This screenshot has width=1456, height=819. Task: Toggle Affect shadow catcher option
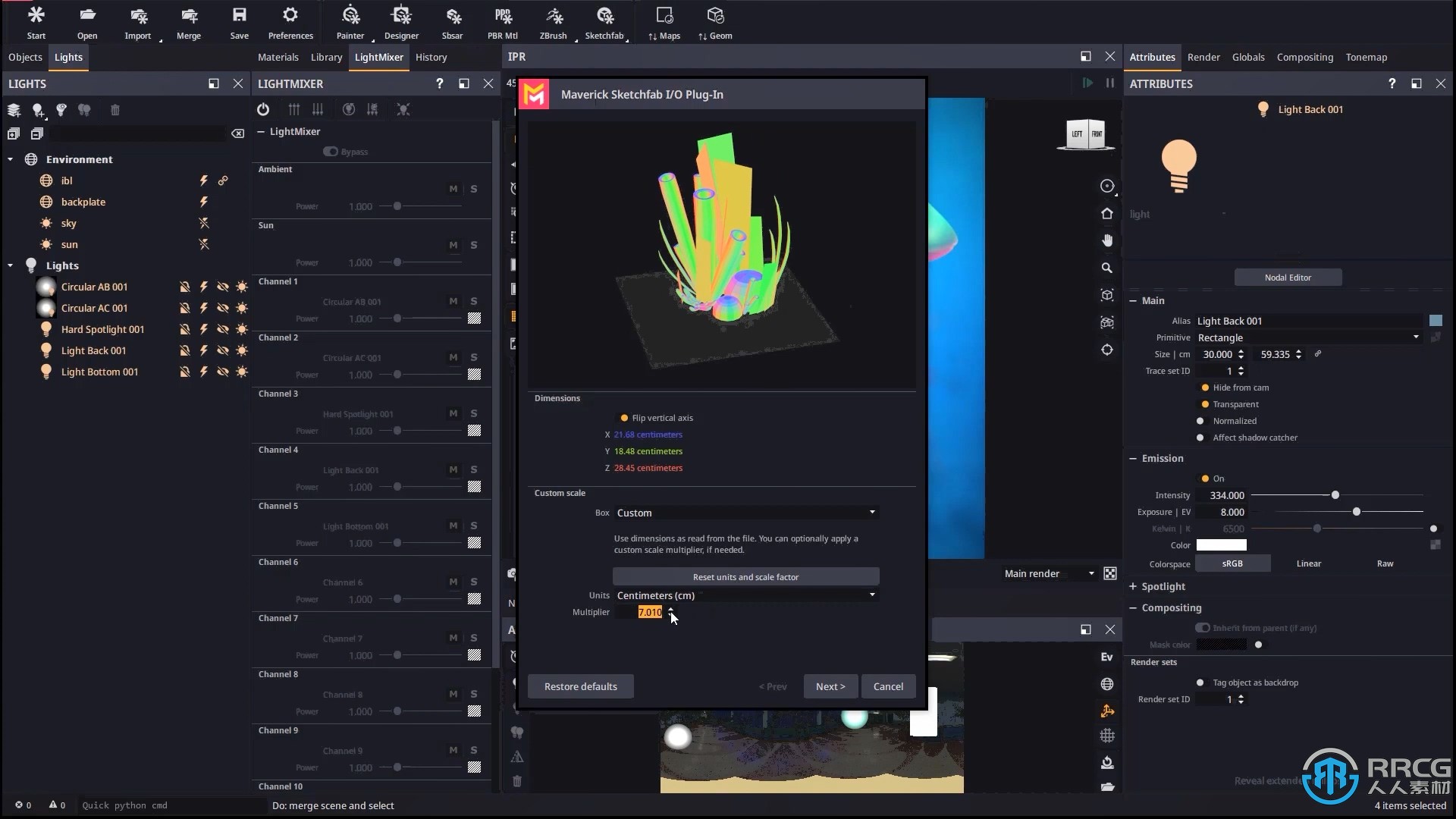(x=1200, y=438)
